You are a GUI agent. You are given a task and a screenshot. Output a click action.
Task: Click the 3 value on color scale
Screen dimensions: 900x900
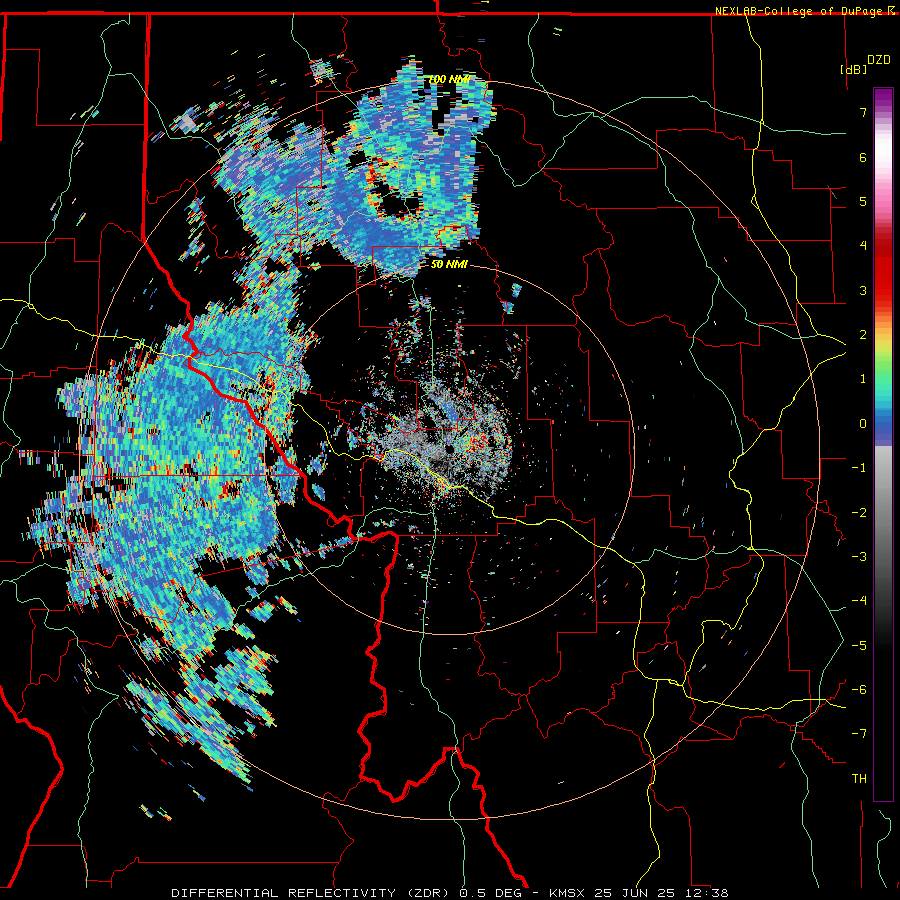coord(863,290)
